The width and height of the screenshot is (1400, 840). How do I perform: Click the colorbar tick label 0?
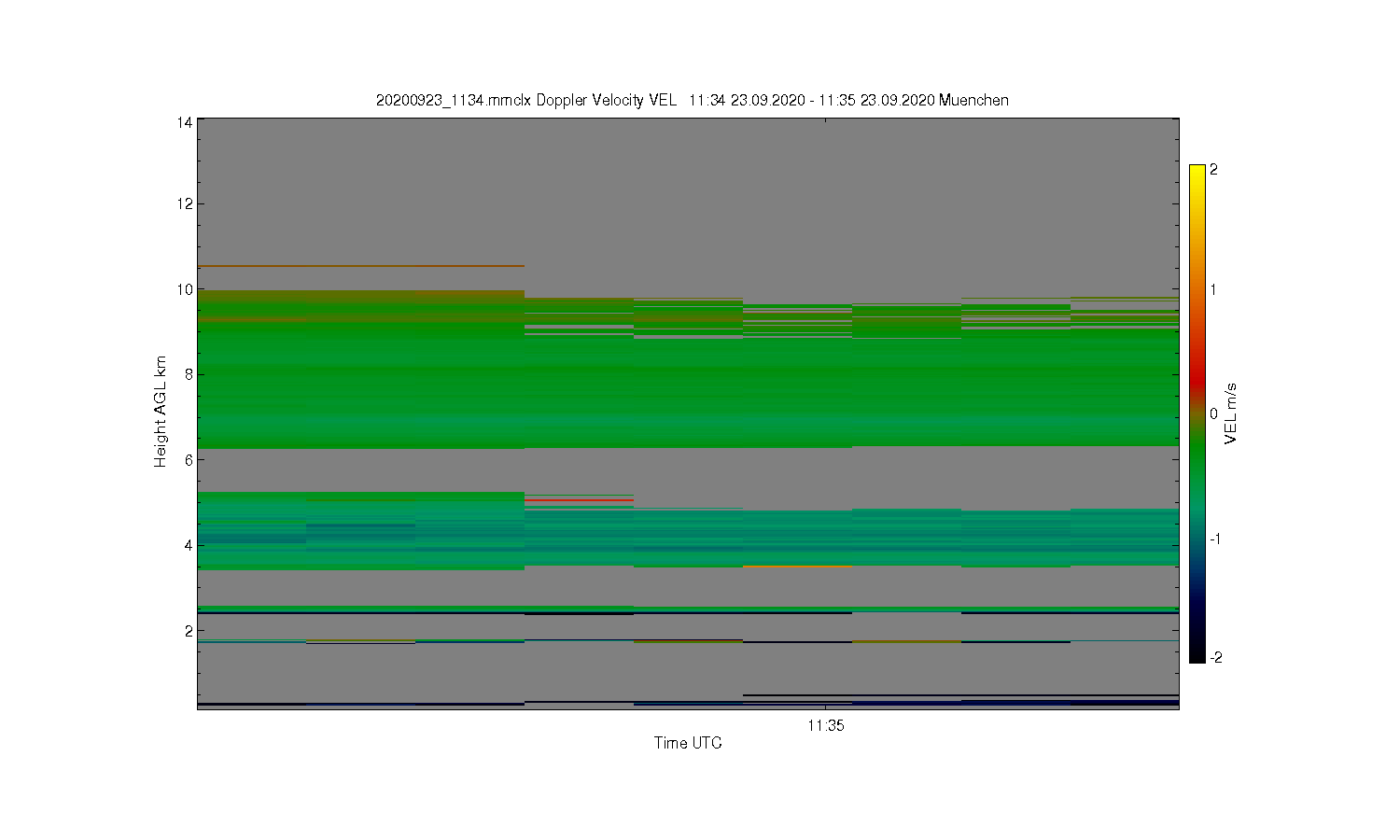click(x=1213, y=413)
